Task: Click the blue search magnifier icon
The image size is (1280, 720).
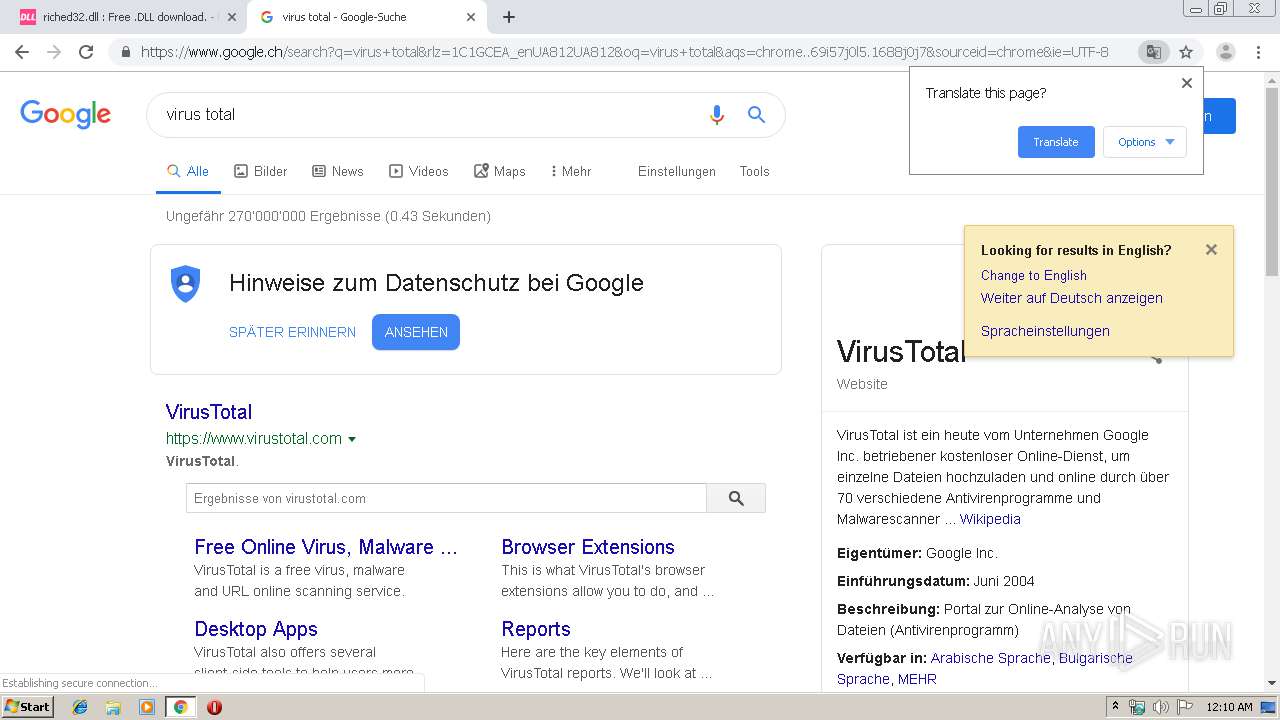Action: (756, 115)
